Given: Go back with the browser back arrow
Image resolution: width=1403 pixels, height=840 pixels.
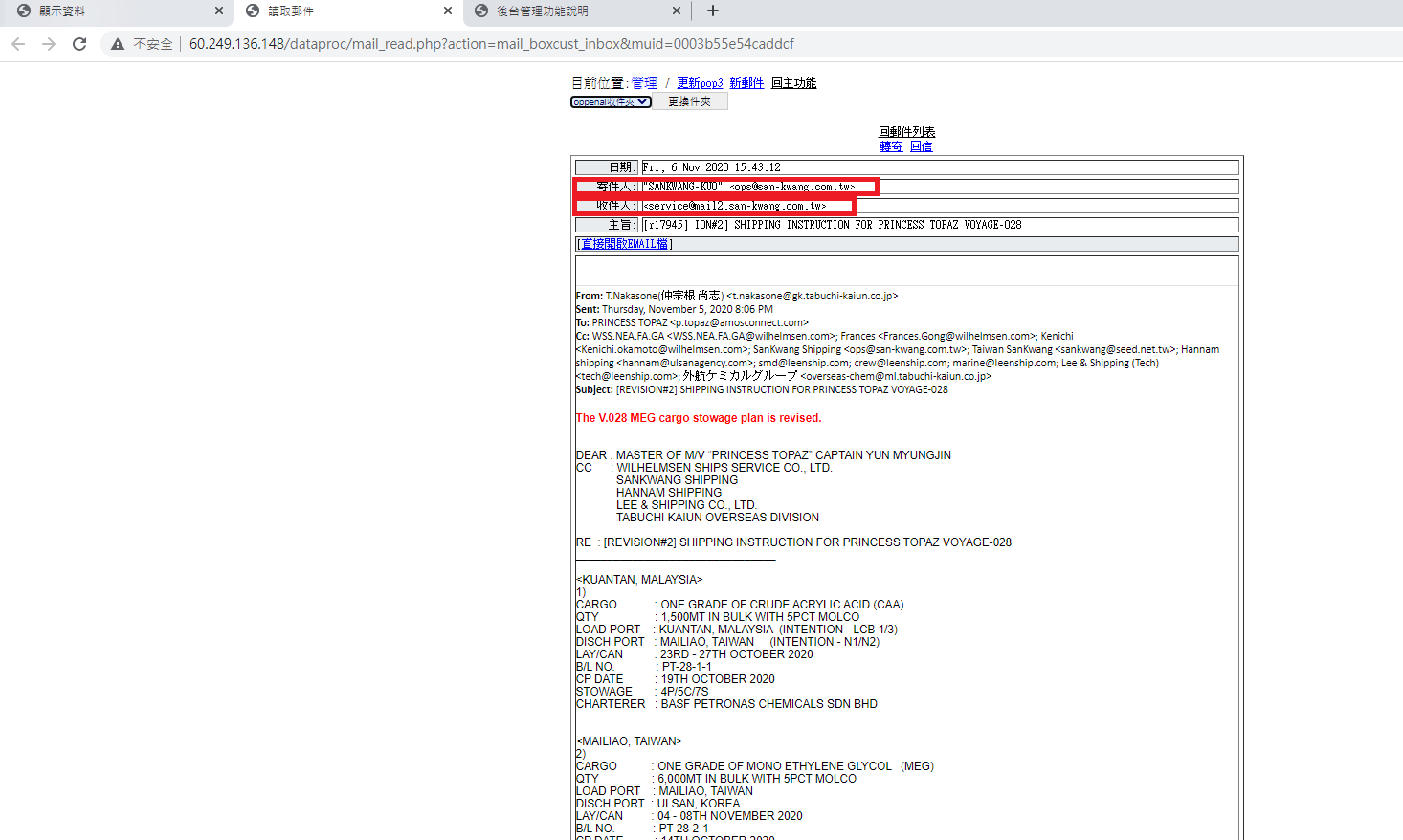Looking at the screenshot, I should point(18,44).
